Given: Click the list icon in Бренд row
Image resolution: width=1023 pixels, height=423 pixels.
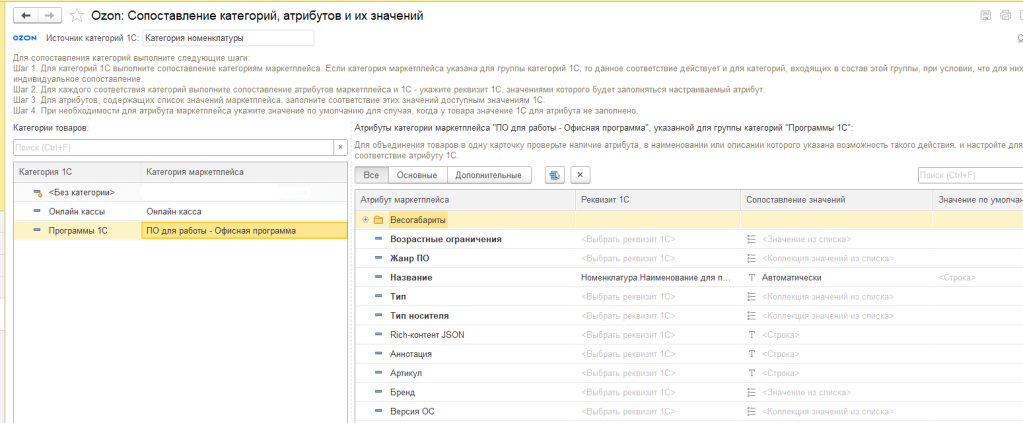Looking at the screenshot, I should coord(751,392).
